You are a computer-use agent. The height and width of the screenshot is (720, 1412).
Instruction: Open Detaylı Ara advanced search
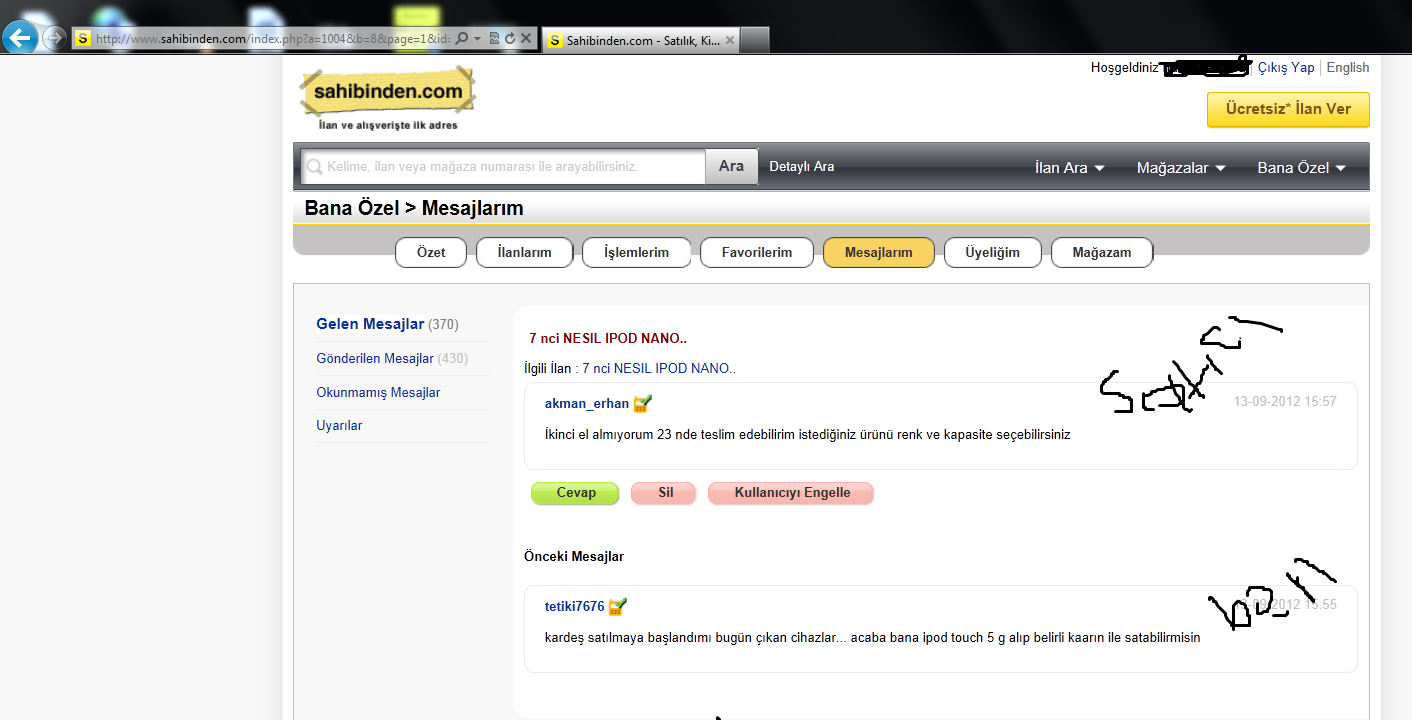(x=801, y=166)
